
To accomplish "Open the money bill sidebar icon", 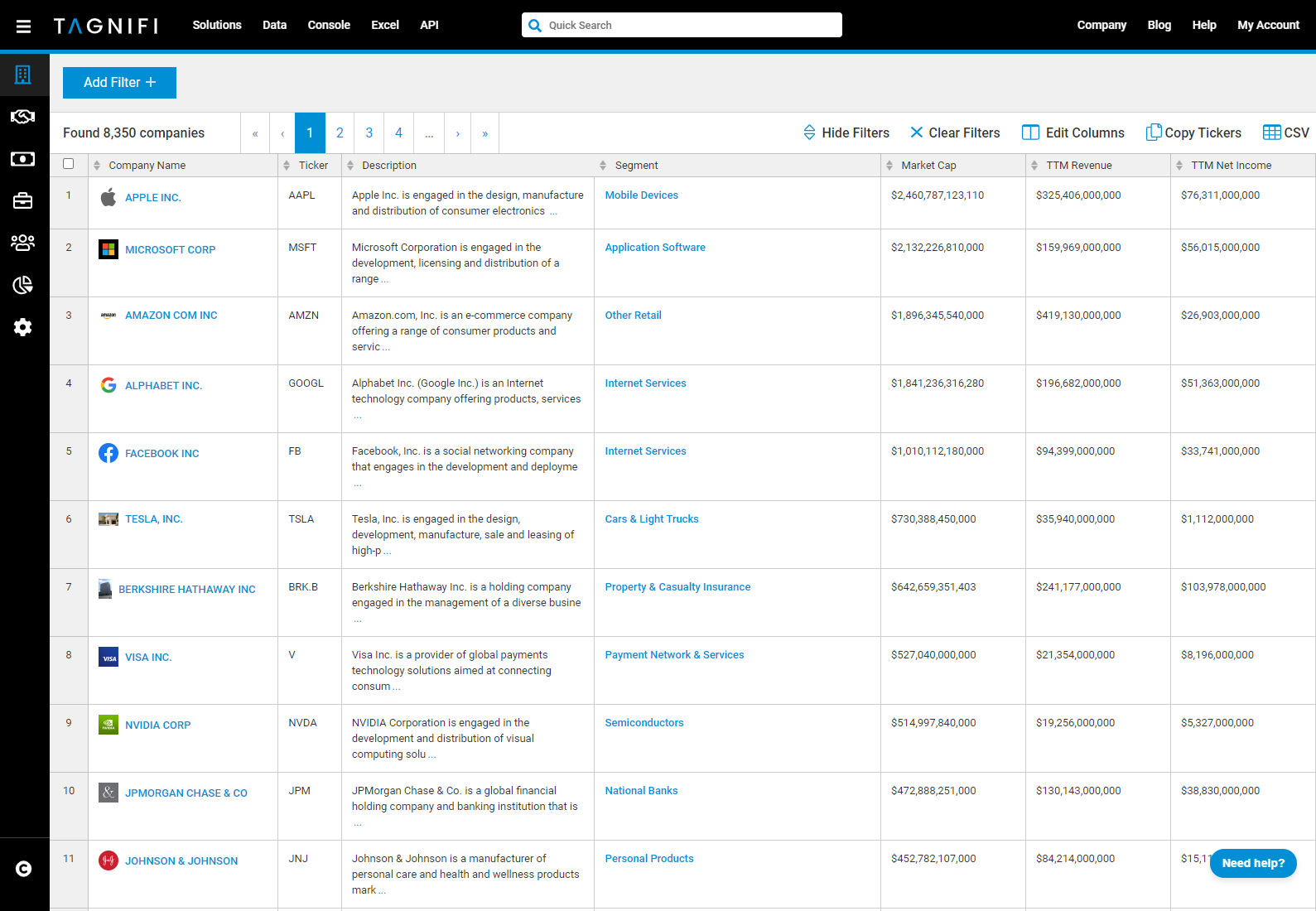I will click(x=23, y=159).
